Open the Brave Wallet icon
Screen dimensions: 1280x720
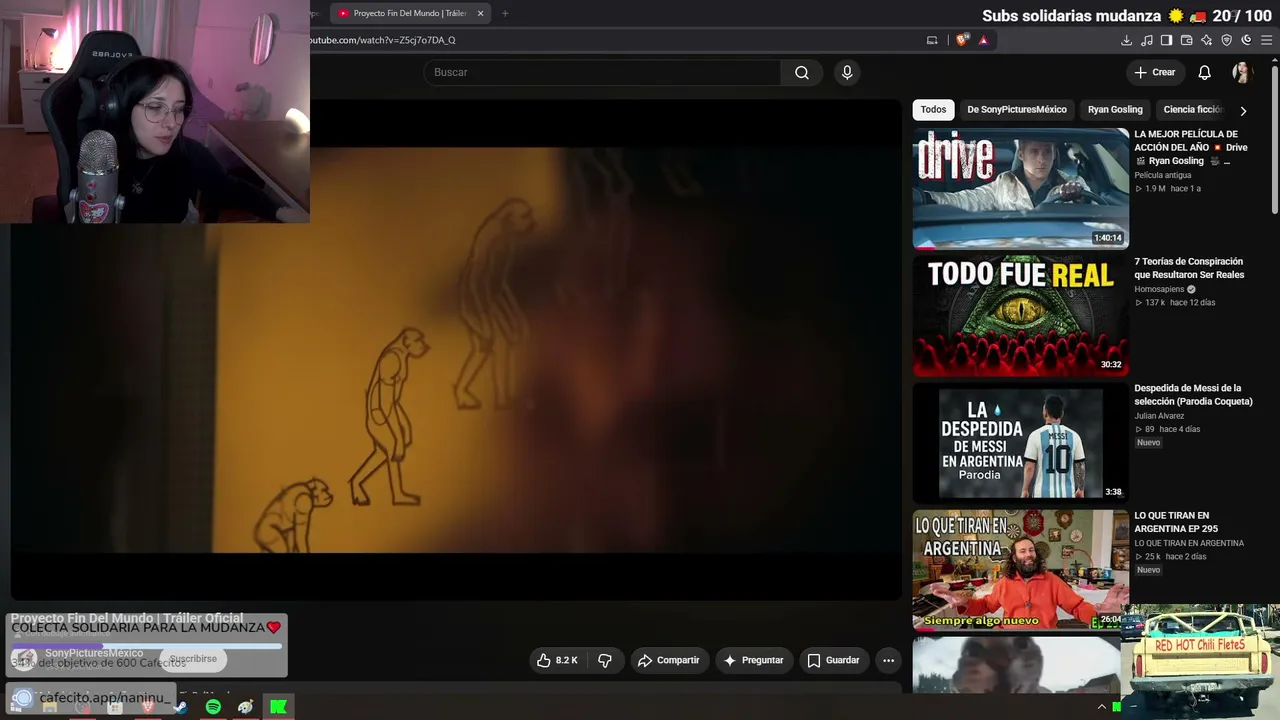[1187, 40]
